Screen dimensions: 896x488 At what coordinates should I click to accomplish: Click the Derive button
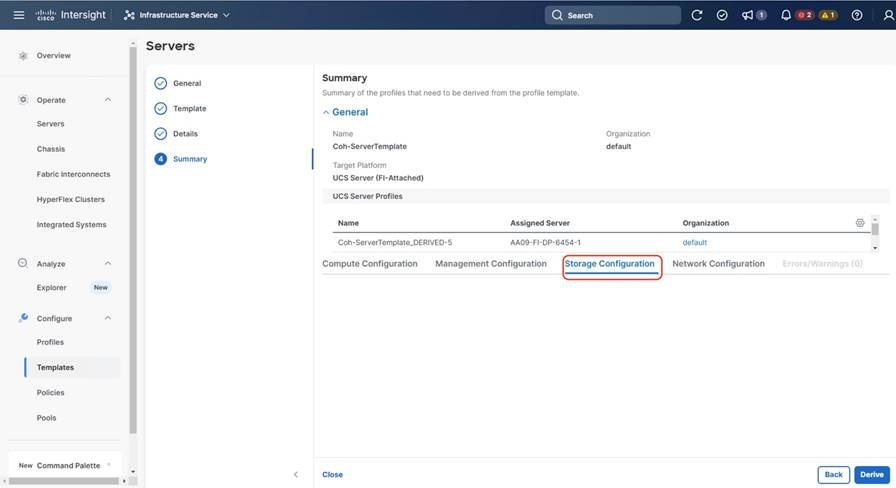click(872, 474)
